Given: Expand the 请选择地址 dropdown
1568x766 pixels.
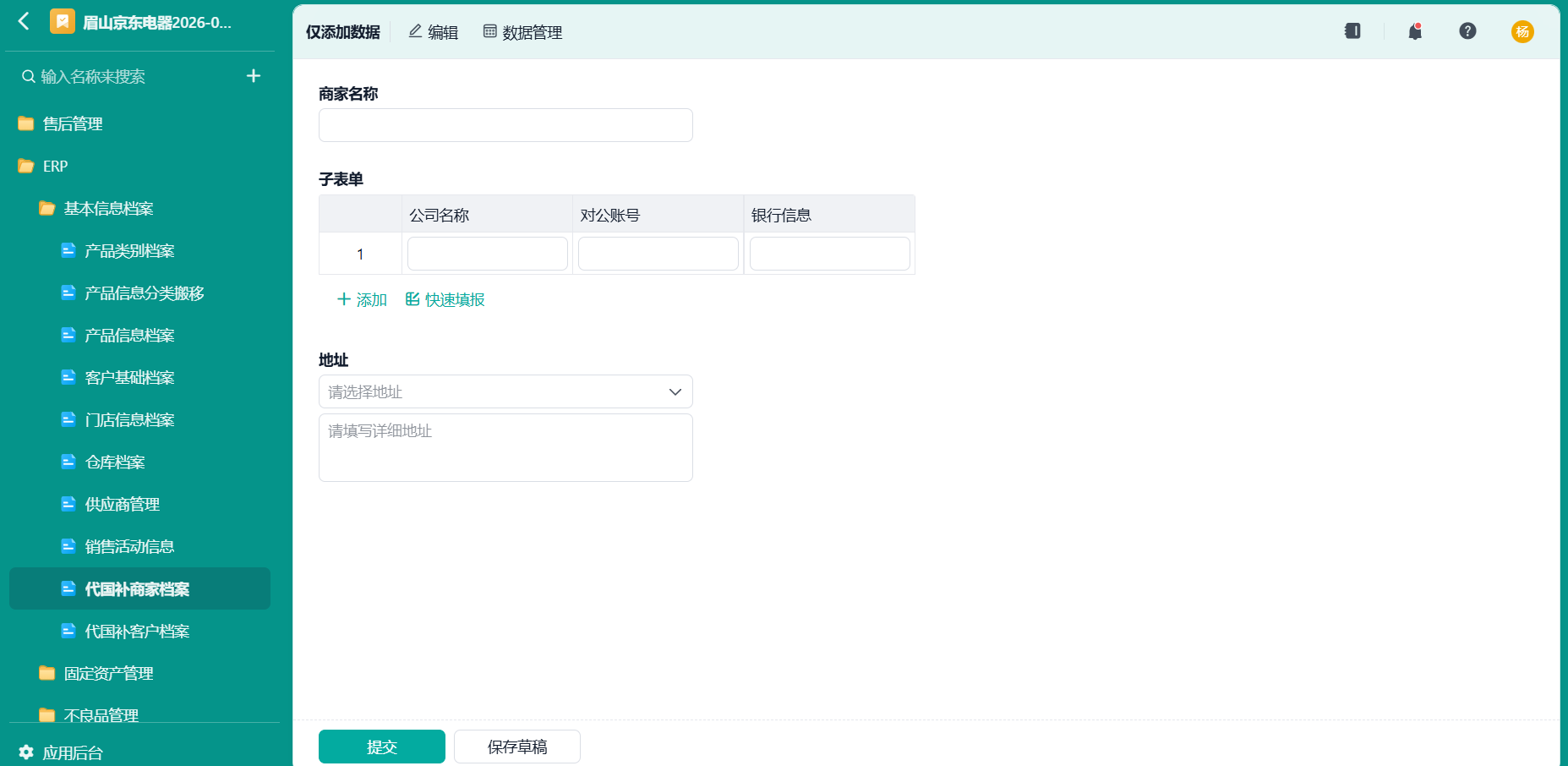Looking at the screenshot, I should (x=505, y=391).
